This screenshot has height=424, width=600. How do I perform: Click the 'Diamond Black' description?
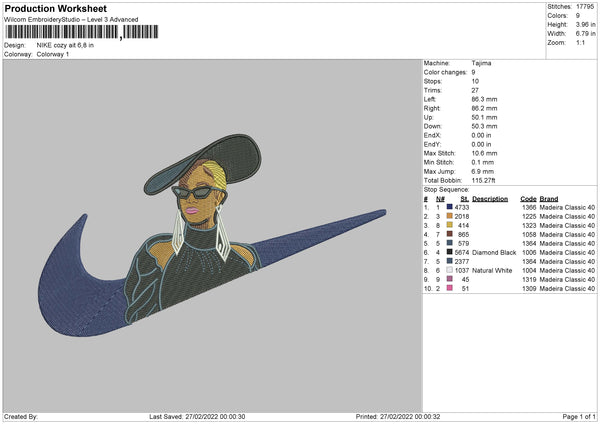(494, 253)
